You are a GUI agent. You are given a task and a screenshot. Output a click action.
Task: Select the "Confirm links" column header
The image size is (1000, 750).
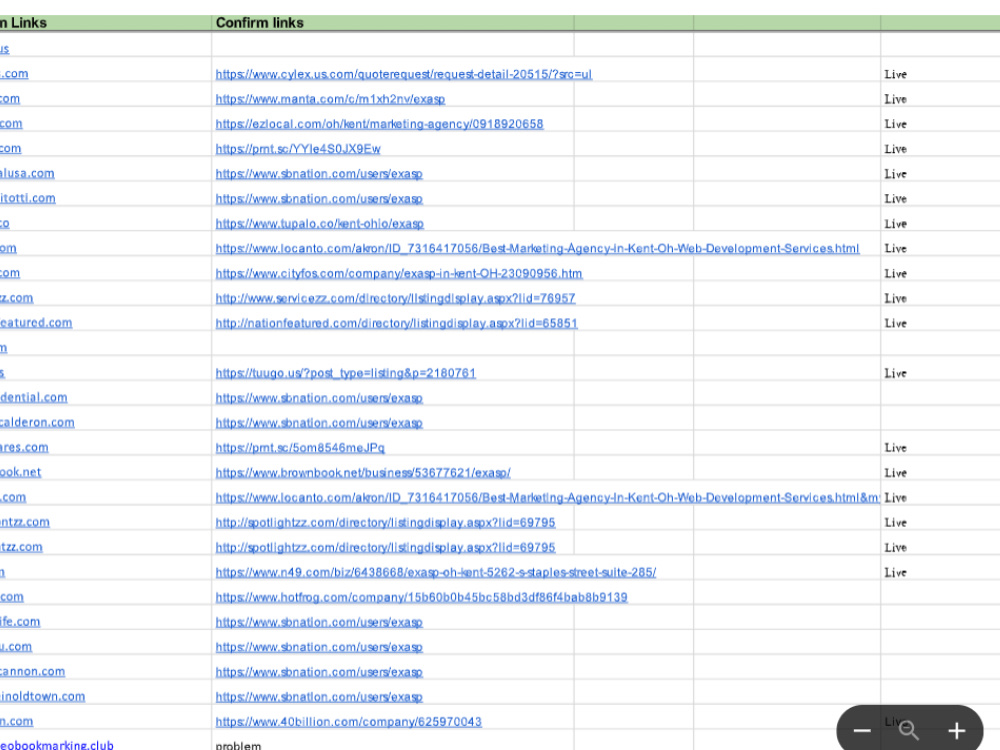coord(260,23)
